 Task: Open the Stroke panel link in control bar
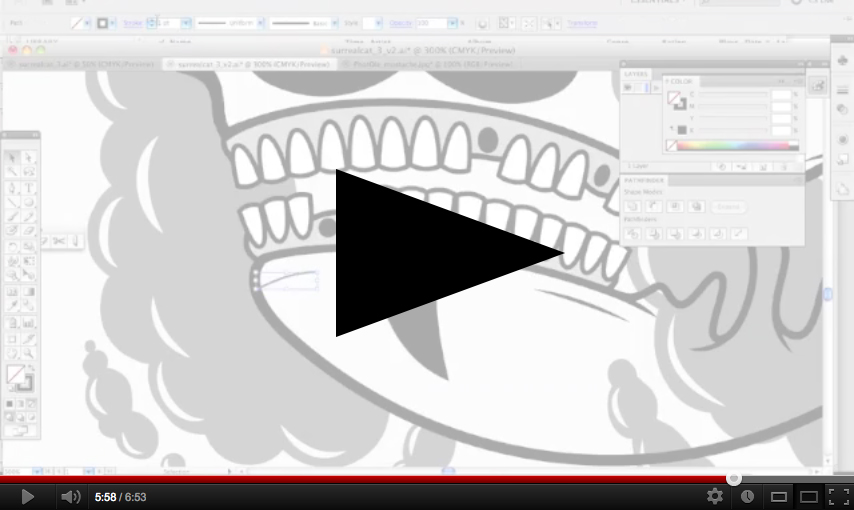click(132, 23)
